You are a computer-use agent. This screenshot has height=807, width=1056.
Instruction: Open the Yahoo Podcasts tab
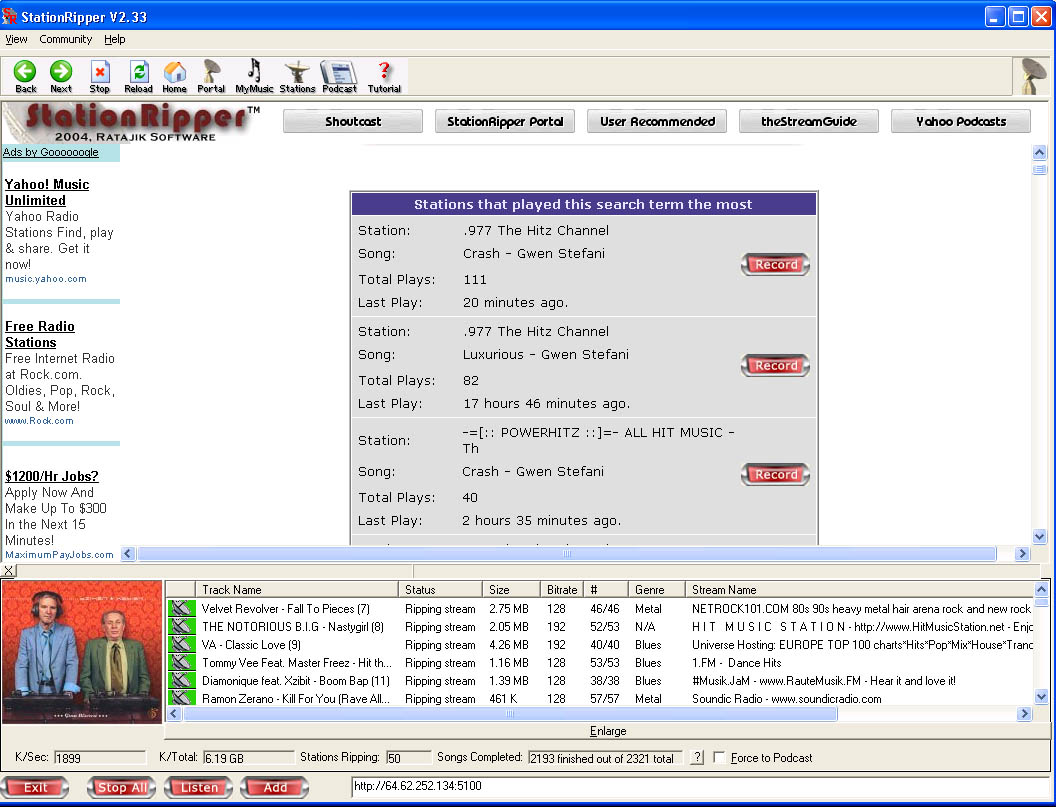961,121
